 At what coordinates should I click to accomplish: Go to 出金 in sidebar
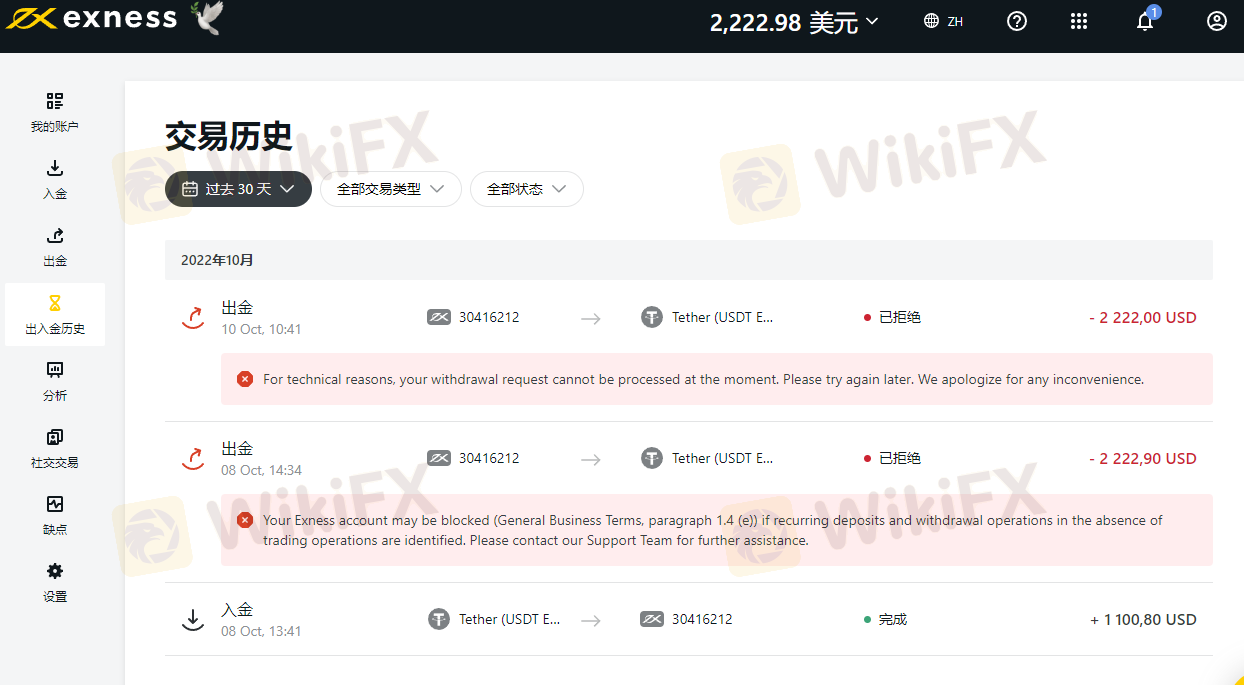55,247
